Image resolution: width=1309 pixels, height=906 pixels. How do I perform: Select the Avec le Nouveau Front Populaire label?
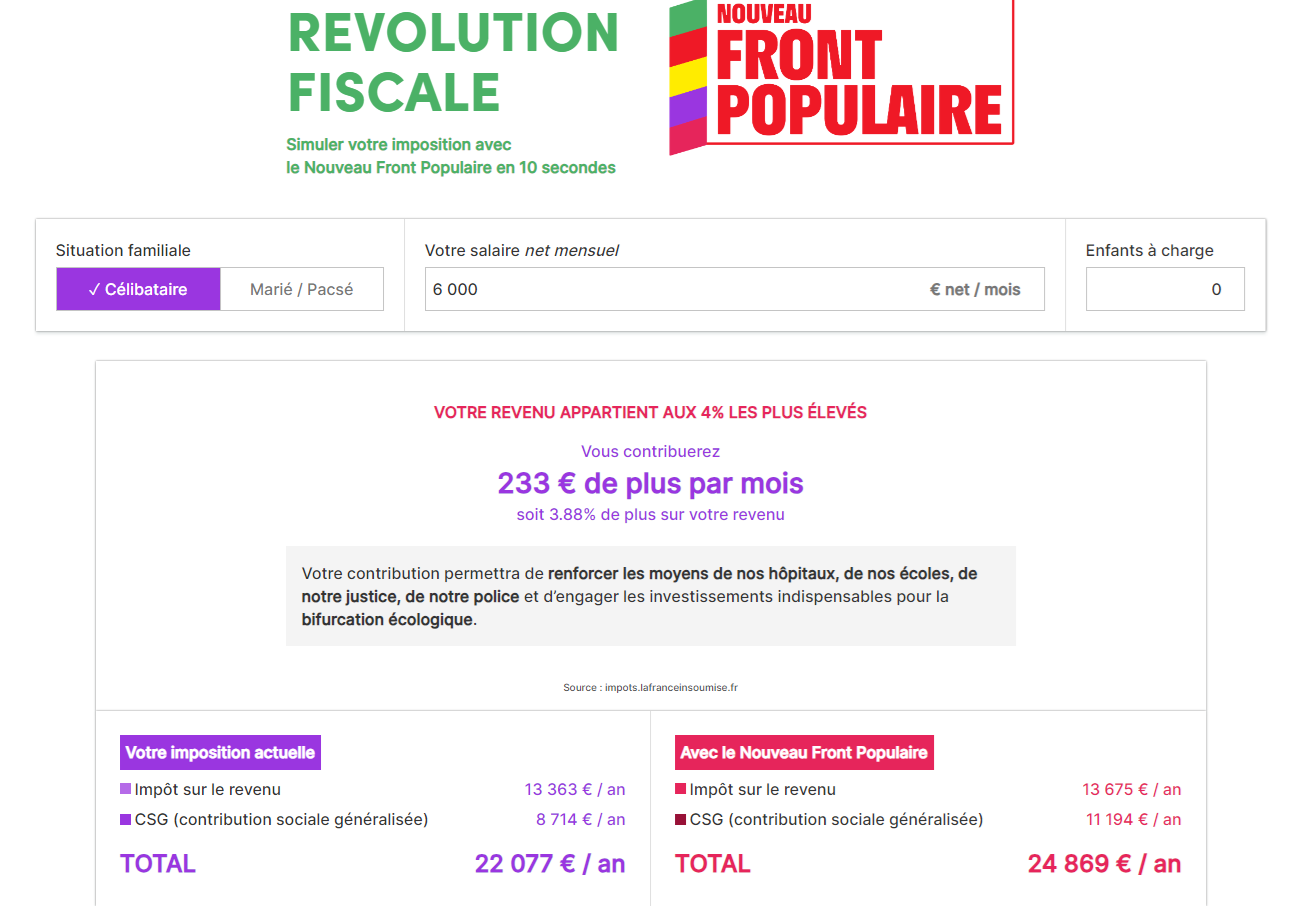804,753
